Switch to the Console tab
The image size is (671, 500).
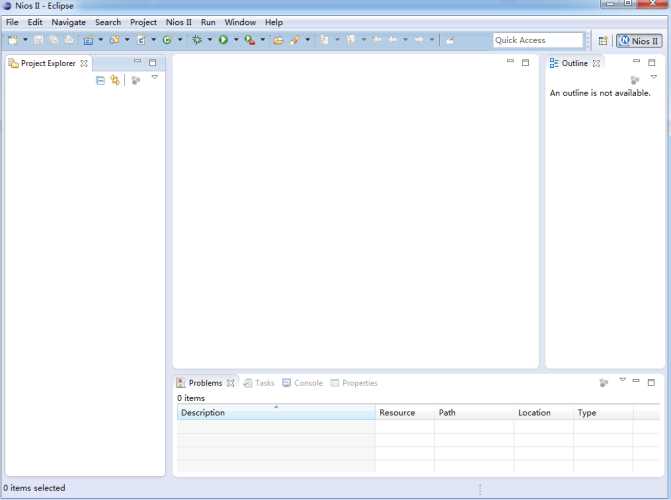(x=303, y=383)
